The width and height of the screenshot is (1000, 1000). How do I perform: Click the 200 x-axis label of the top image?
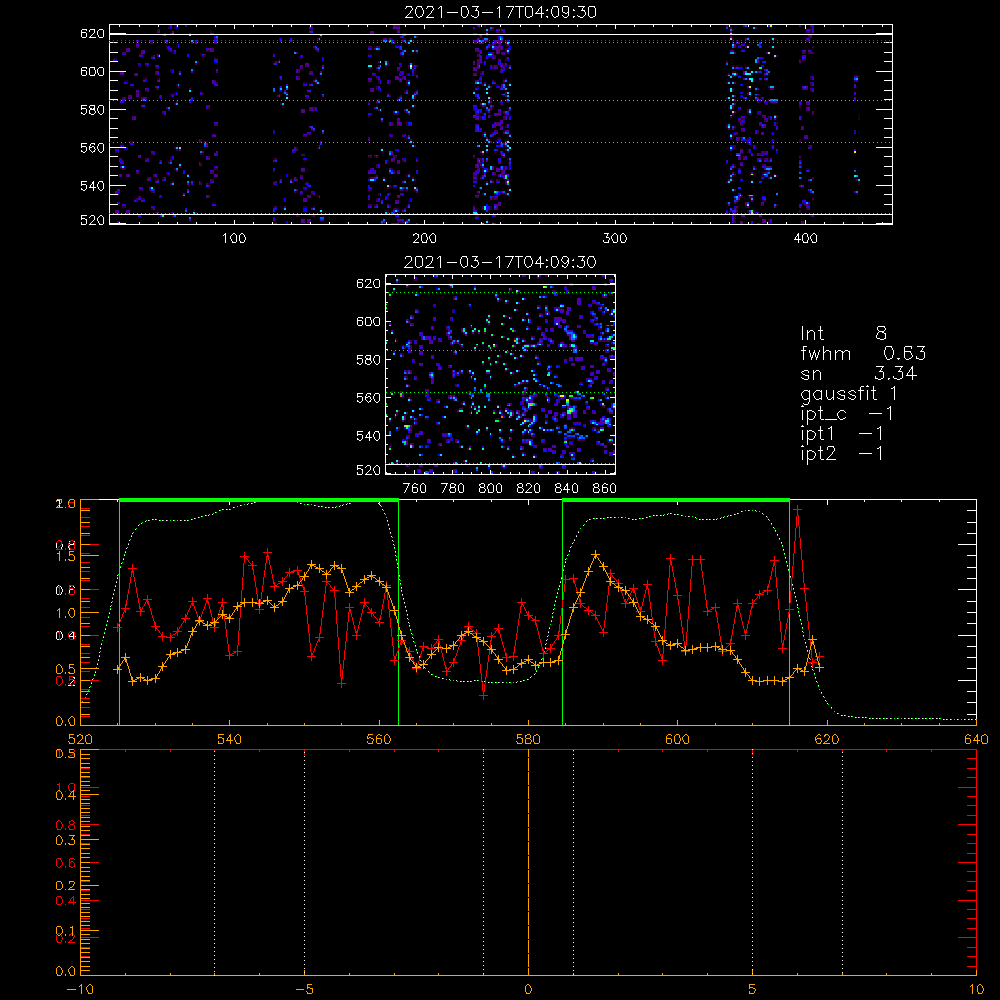424,239
